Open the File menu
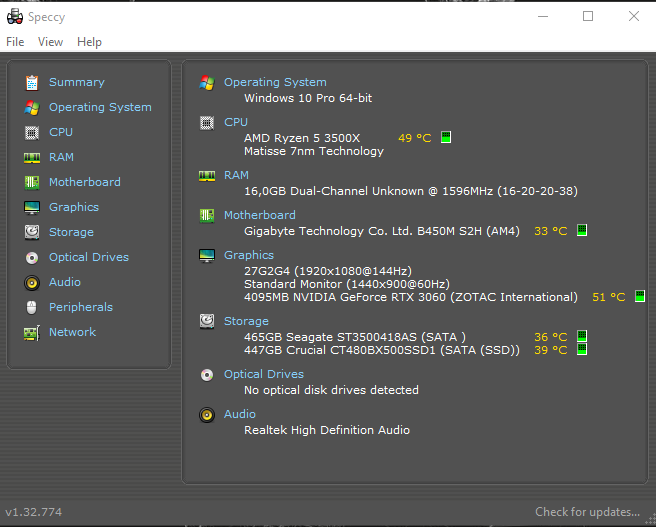 point(15,42)
